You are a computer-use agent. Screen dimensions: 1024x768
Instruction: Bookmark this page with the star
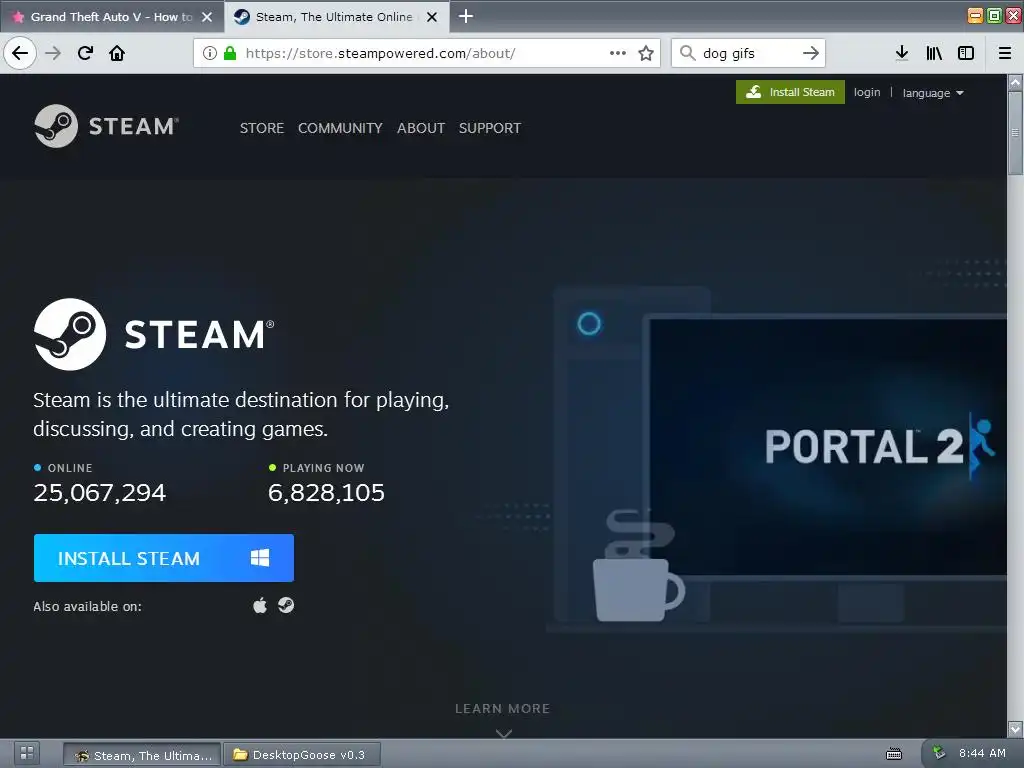point(646,53)
